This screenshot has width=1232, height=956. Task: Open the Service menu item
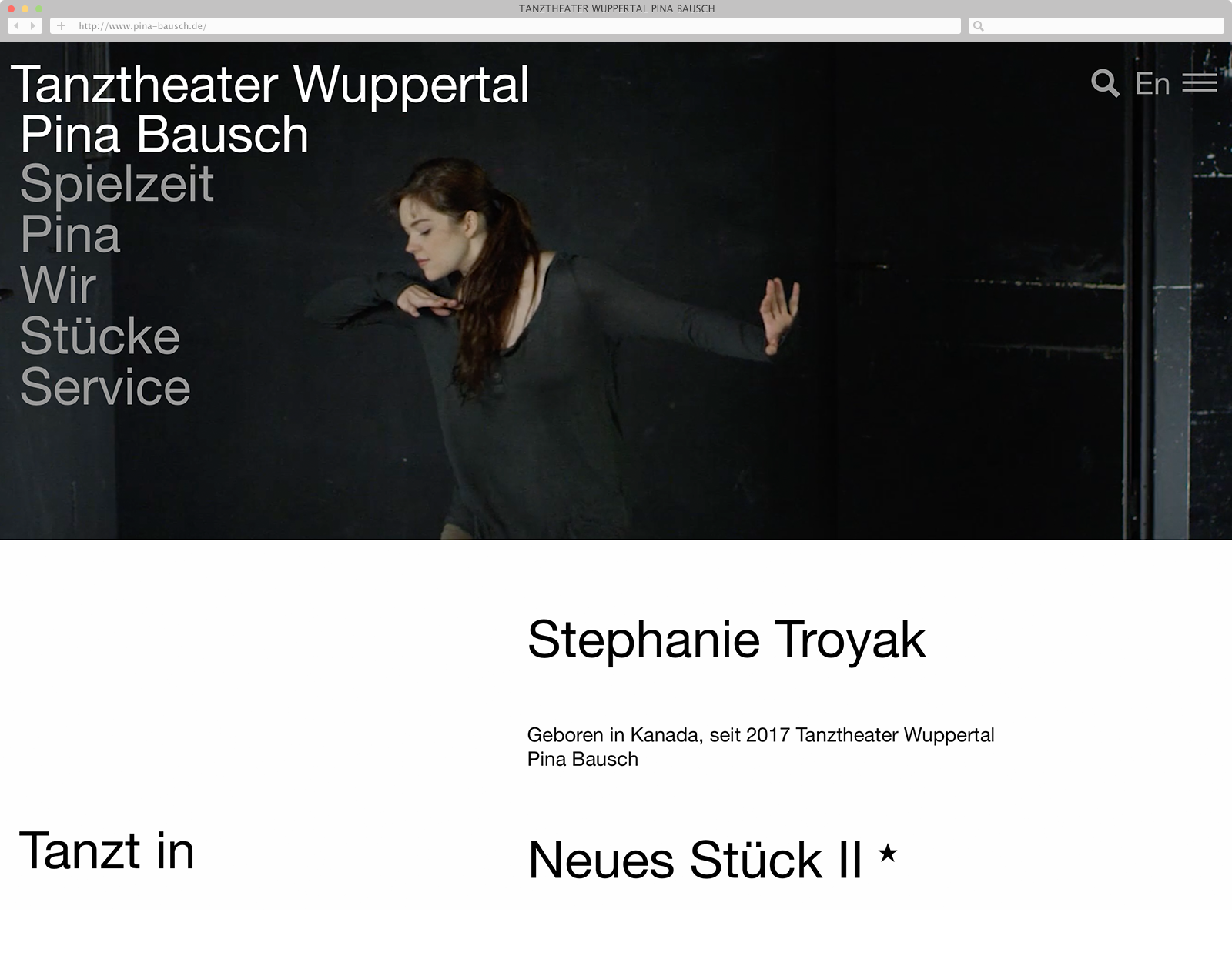[x=105, y=386]
